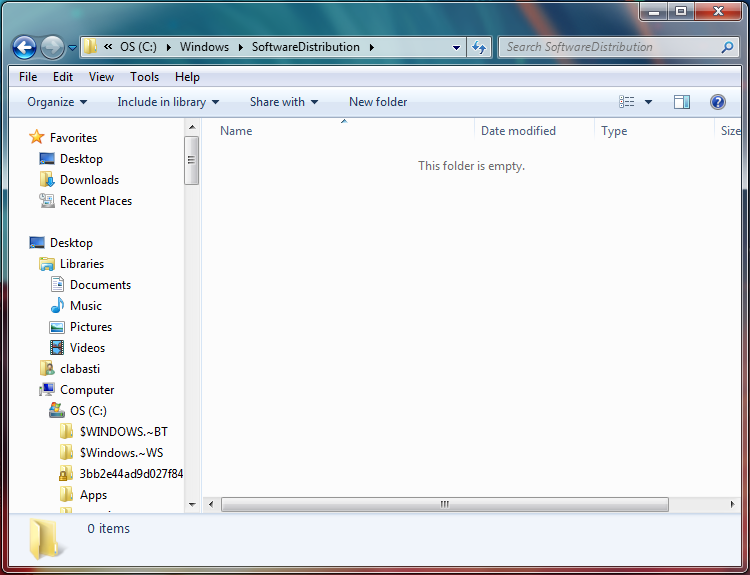This screenshot has height=575, width=750.
Task: Click the Forward navigation arrow
Action: 52,47
